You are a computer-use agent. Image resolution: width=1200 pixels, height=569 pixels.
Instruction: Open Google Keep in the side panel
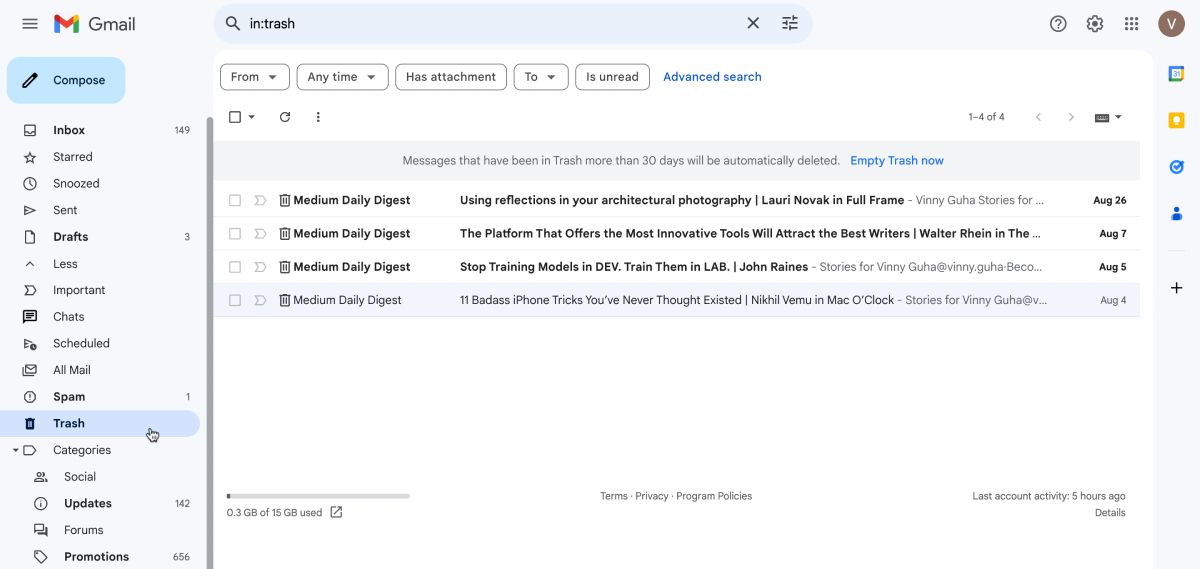pos(1176,120)
